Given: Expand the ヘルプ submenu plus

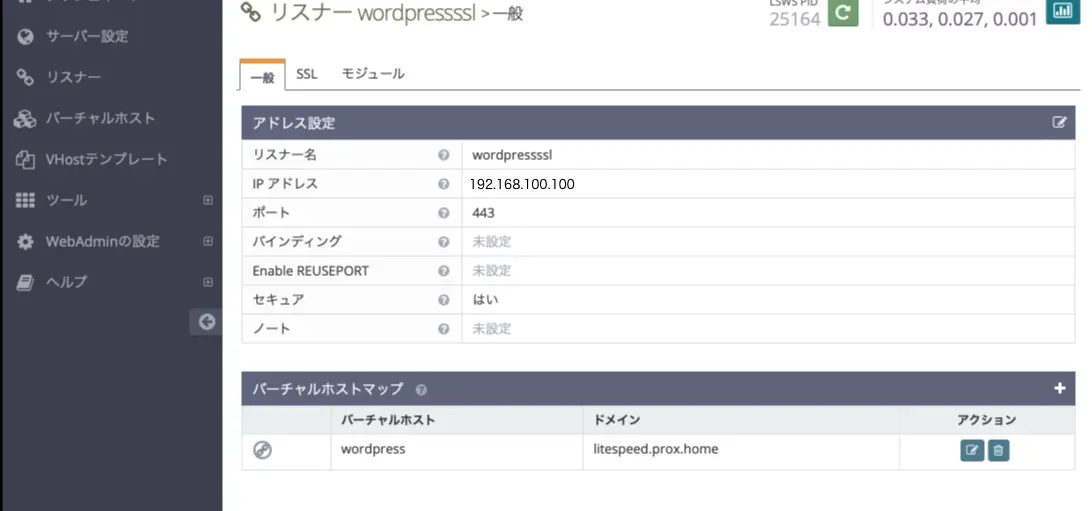Looking at the screenshot, I should pyautogui.click(x=208, y=283).
